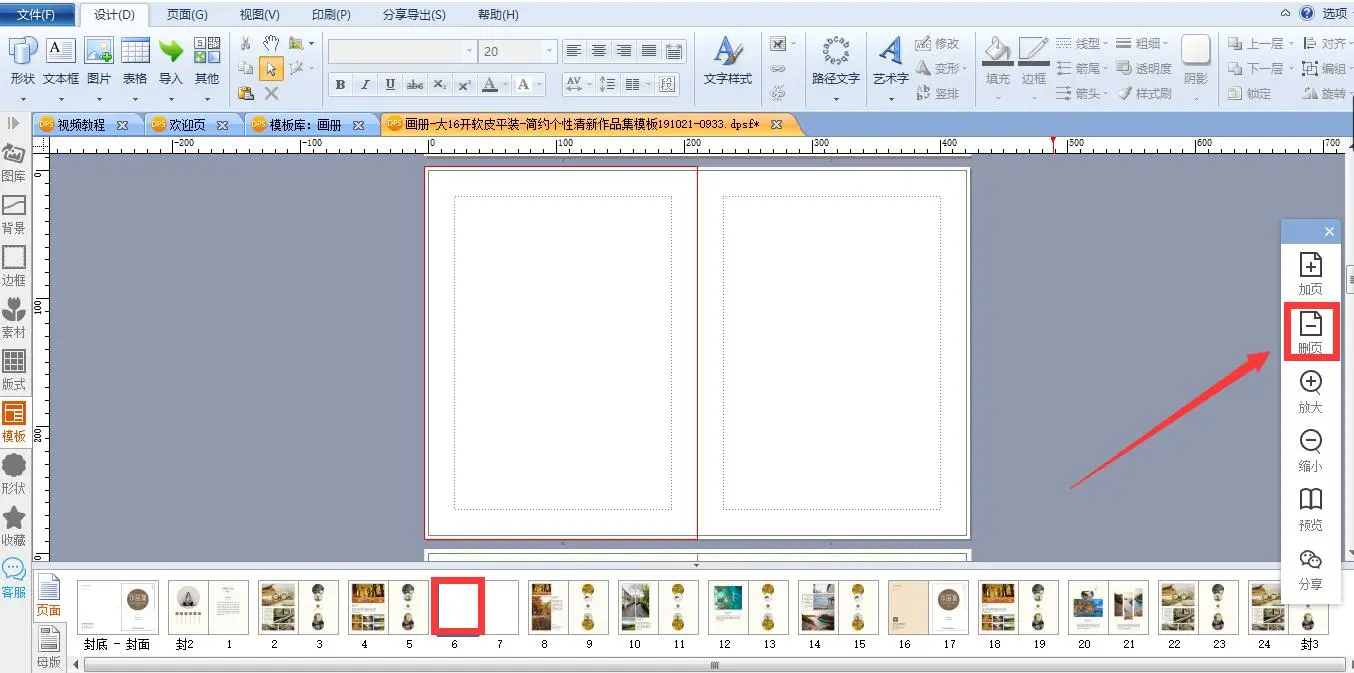The height and width of the screenshot is (673, 1354).
Task: Select the 模板 templates sidebar icon
Action: pos(14,423)
